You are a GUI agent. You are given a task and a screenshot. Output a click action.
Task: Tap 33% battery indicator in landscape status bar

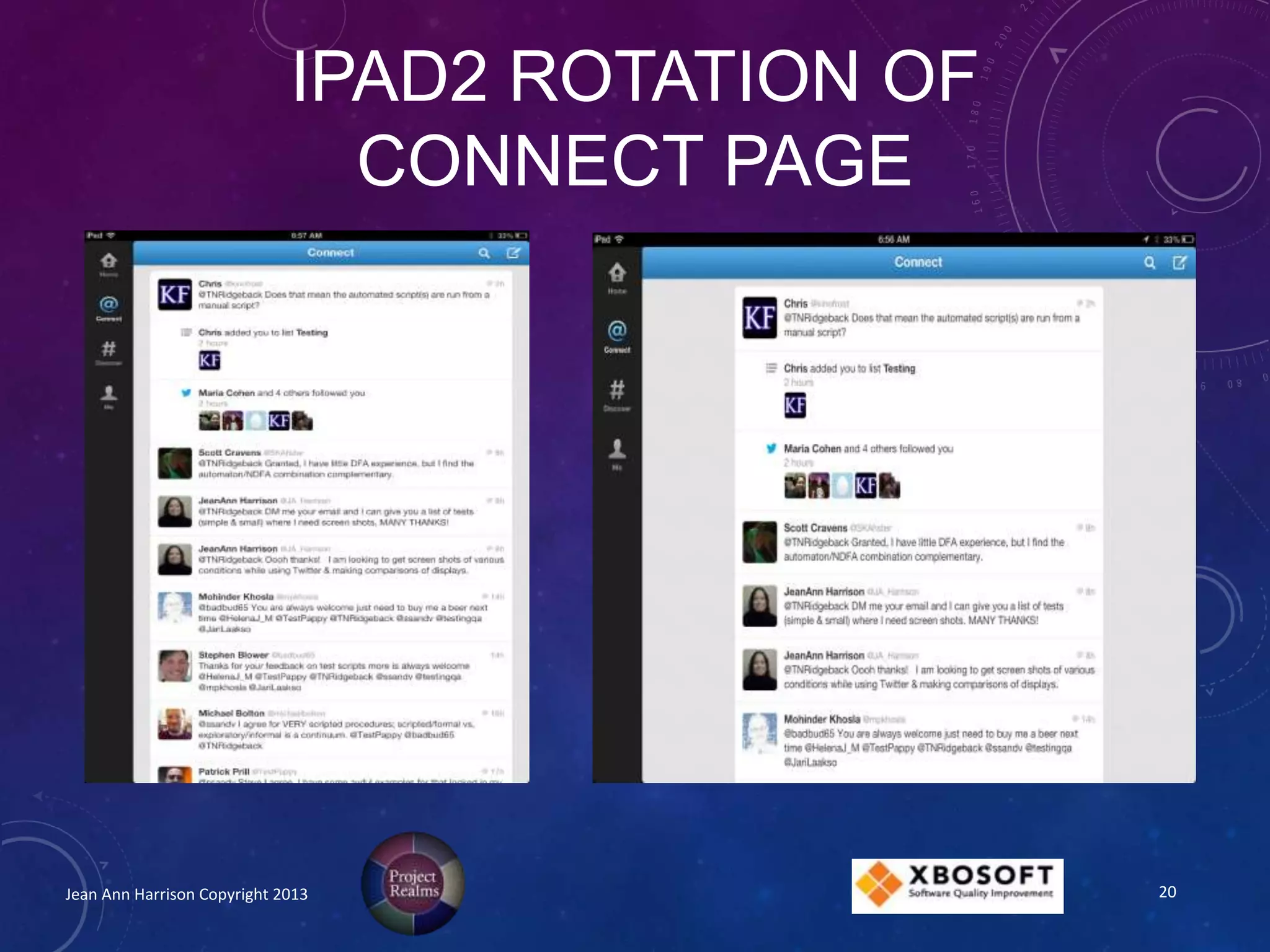click(x=1178, y=239)
